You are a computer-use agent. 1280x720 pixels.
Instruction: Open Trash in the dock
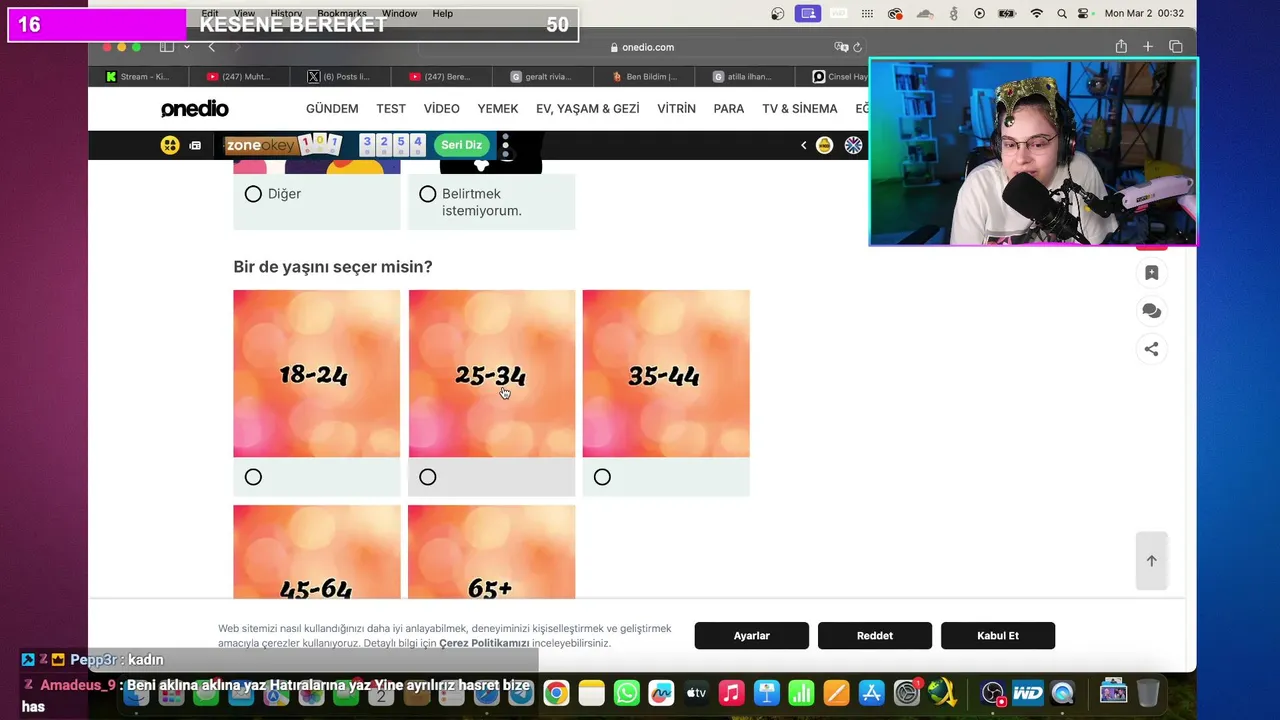pos(1148,693)
